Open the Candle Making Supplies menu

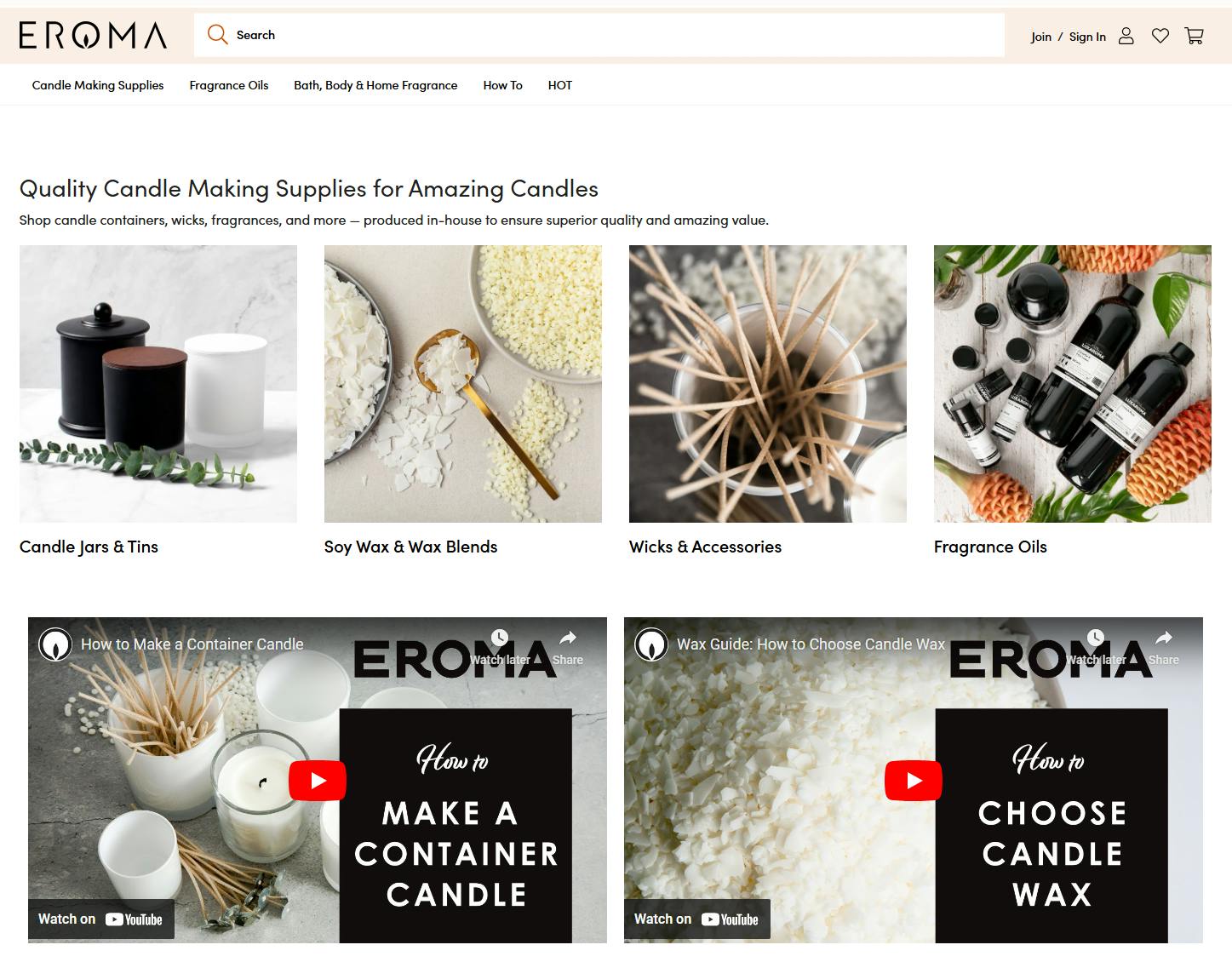(x=98, y=85)
